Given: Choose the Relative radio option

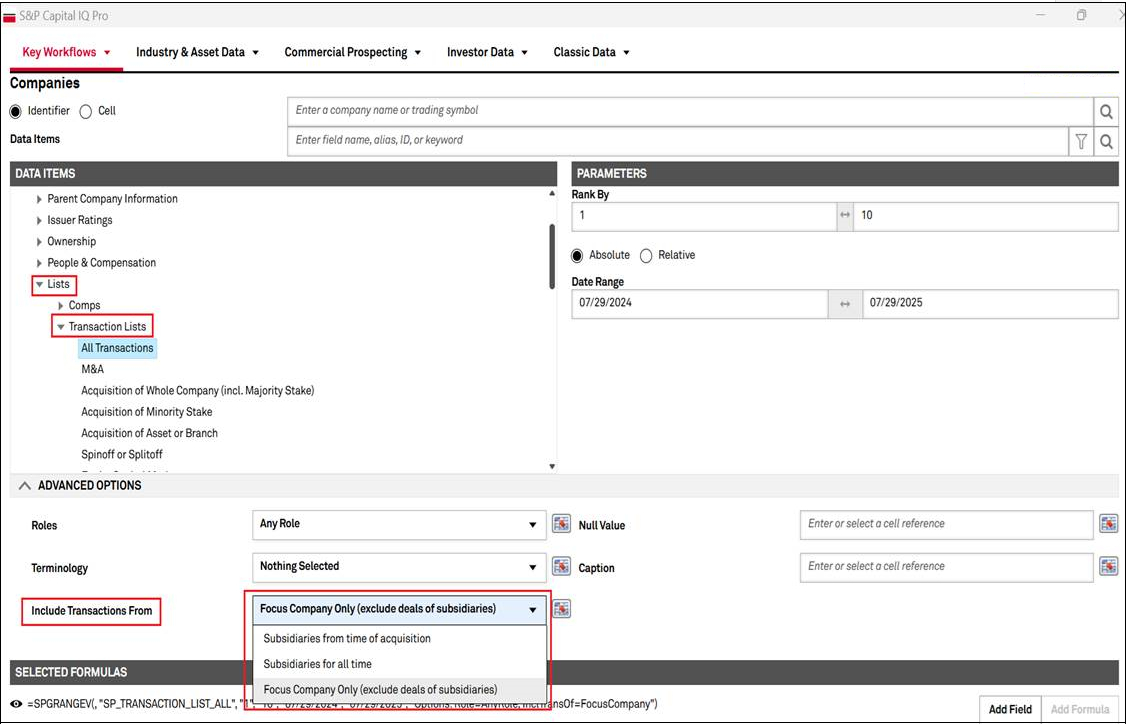Looking at the screenshot, I should [x=646, y=255].
